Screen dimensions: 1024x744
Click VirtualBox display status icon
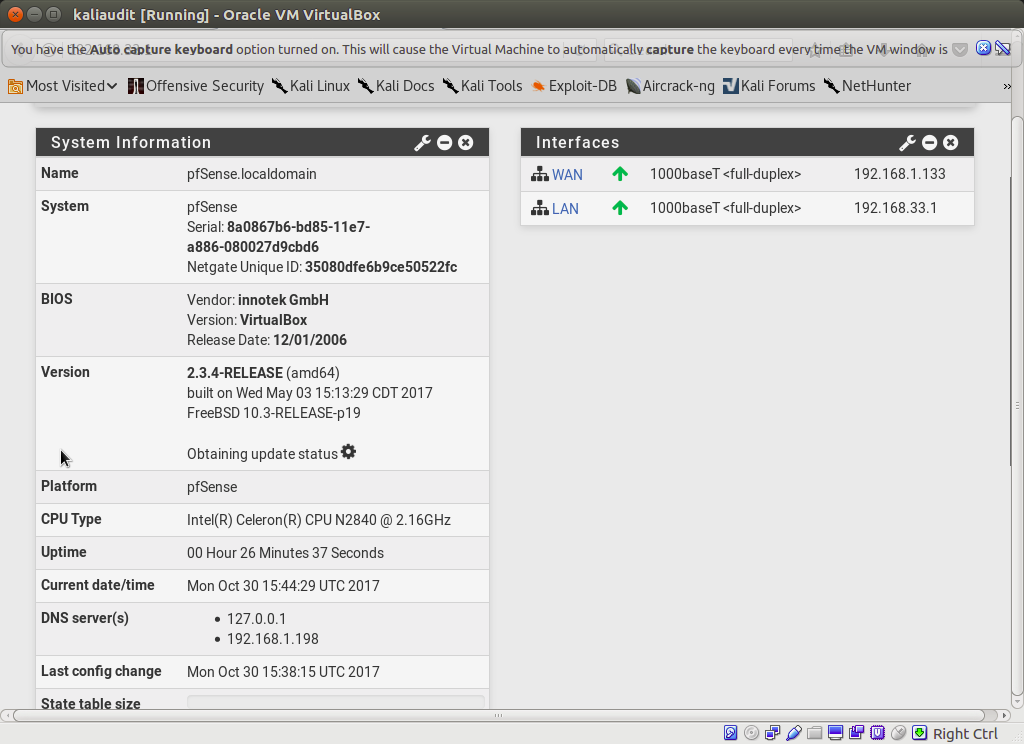point(835,733)
